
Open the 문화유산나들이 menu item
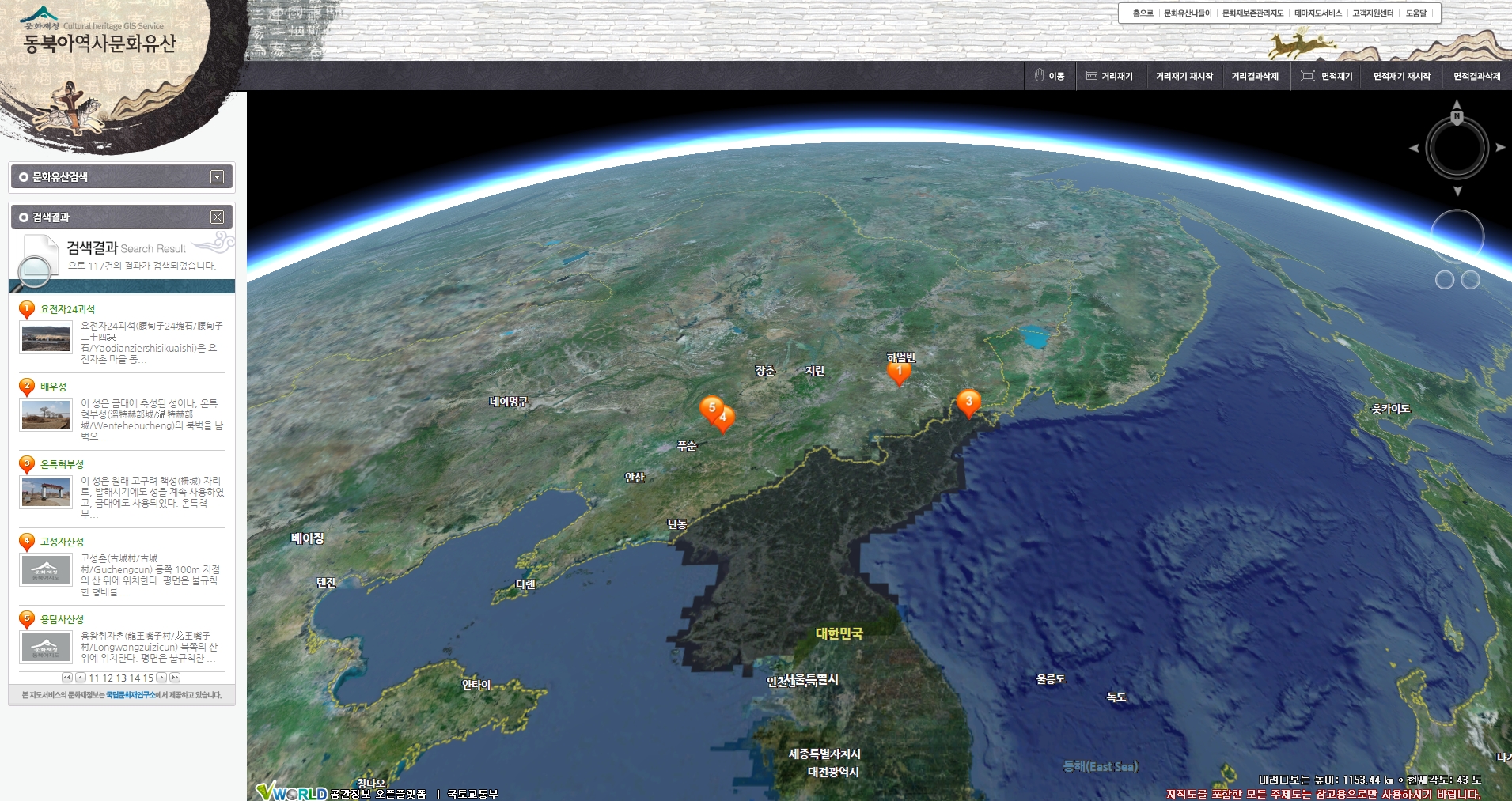pyautogui.click(x=1188, y=13)
